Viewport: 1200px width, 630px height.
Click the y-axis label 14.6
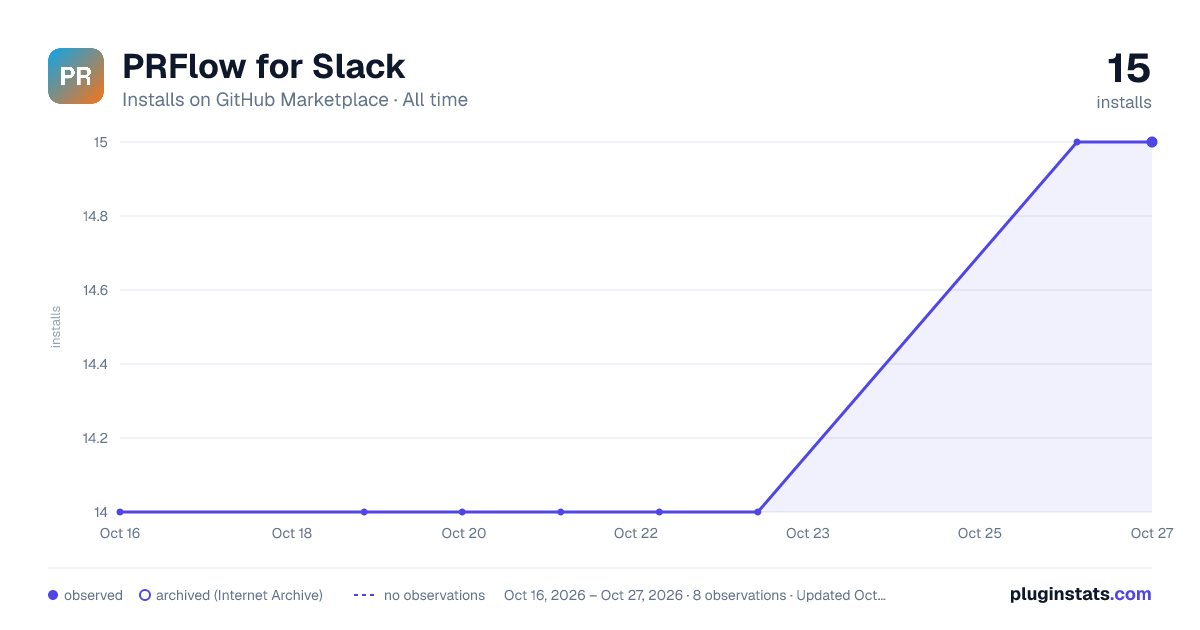pos(96,290)
